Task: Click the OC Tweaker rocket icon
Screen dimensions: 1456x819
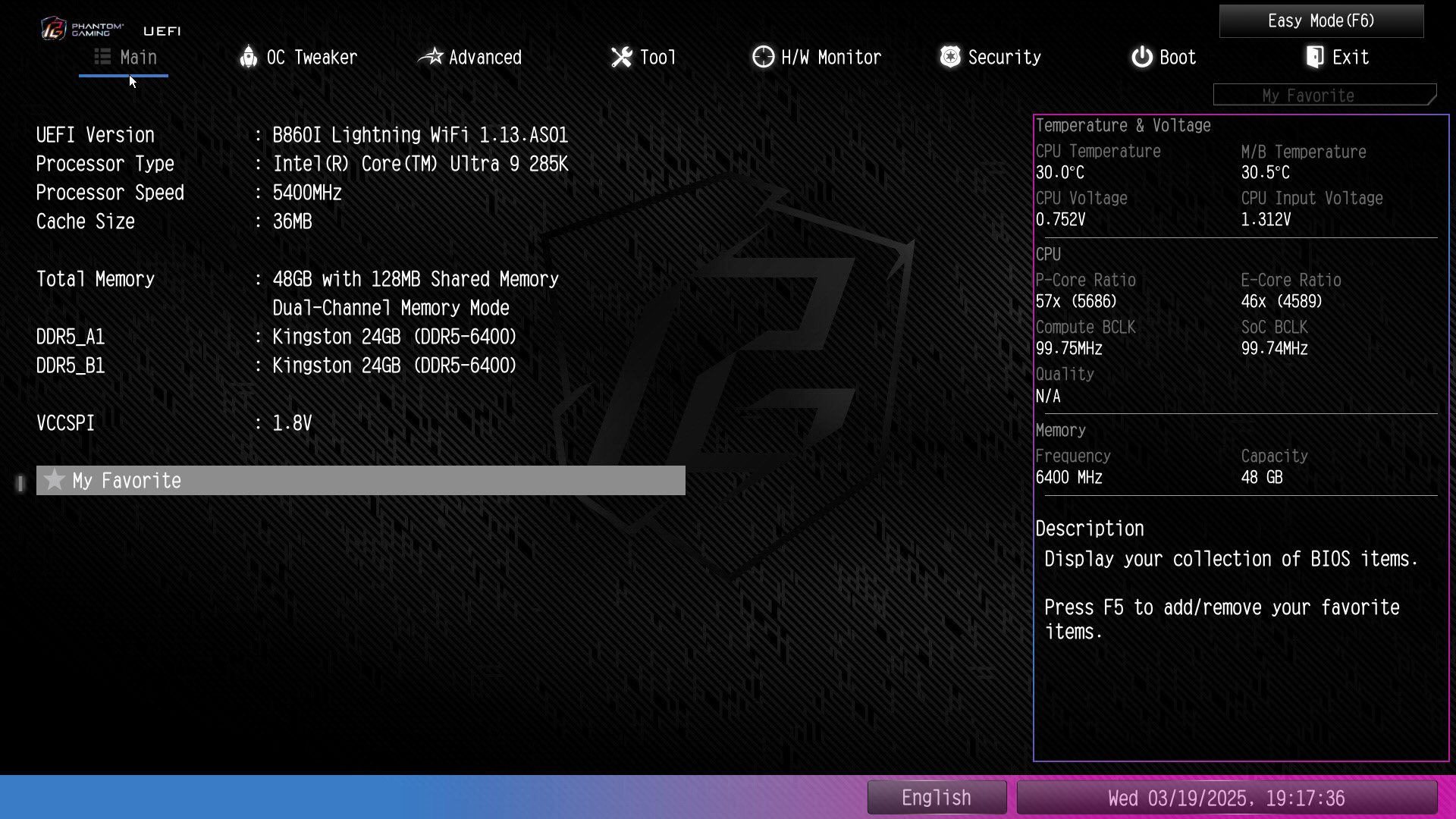Action: (248, 57)
